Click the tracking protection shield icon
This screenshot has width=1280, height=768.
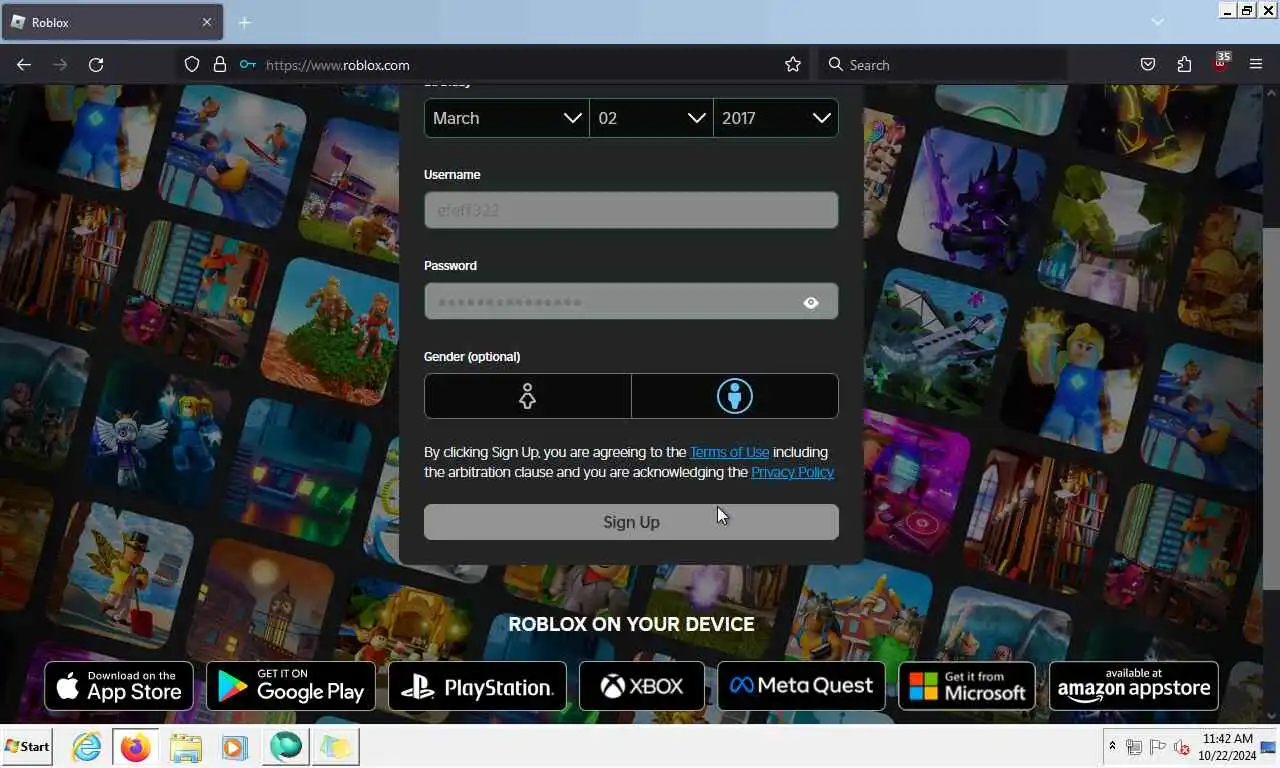pyautogui.click(x=192, y=65)
